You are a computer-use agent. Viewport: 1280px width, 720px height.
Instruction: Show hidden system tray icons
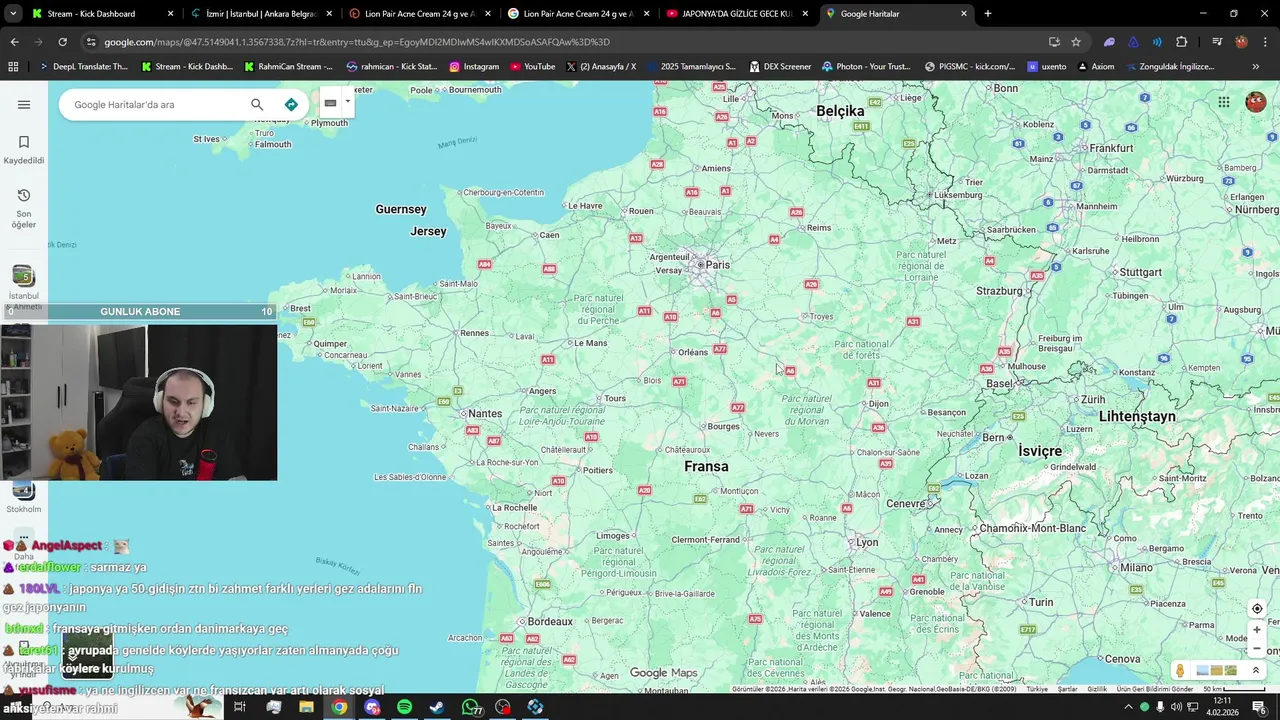point(1128,707)
